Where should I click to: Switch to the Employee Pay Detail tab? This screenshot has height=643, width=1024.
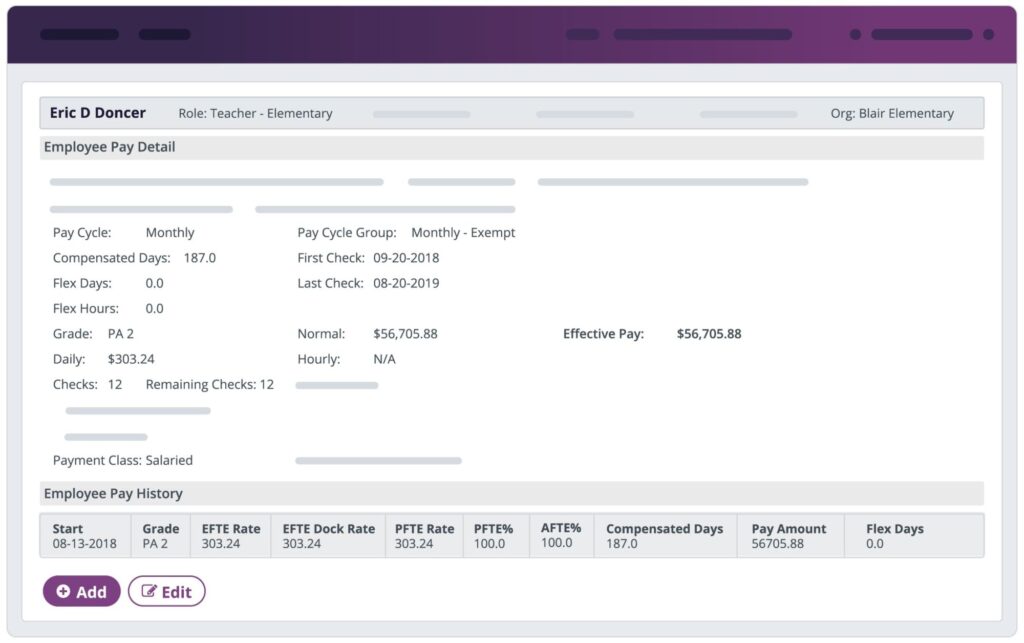click(108, 147)
